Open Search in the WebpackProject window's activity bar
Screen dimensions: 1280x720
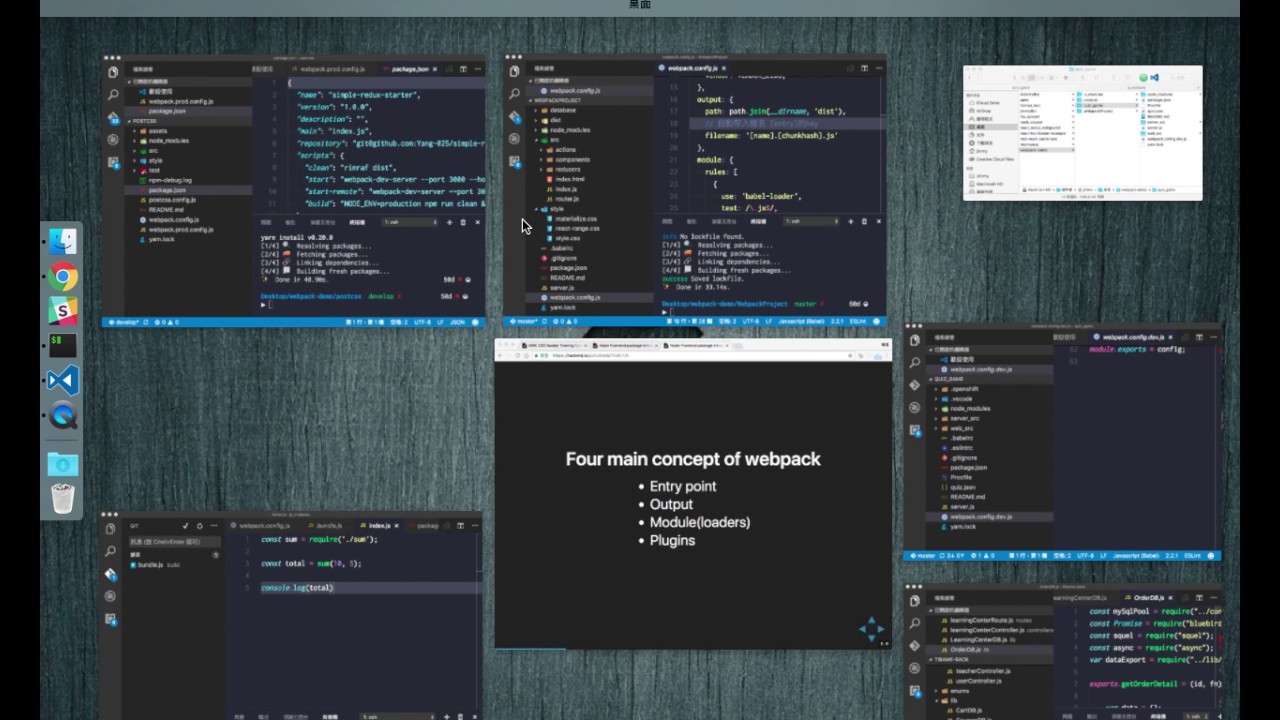point(515,94)
